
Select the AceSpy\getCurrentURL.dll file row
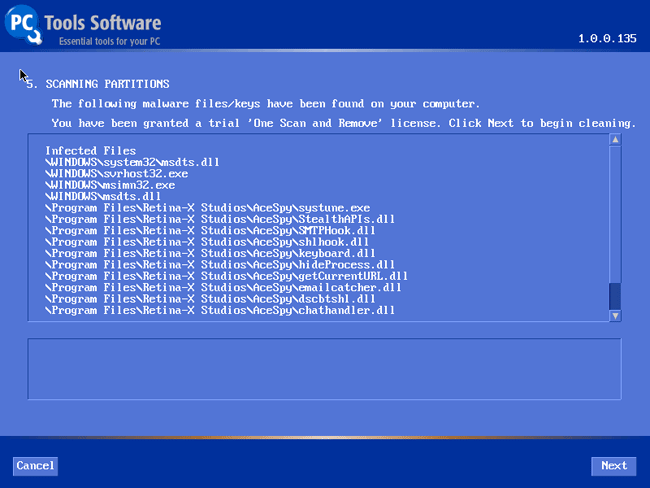coord(226,276)
